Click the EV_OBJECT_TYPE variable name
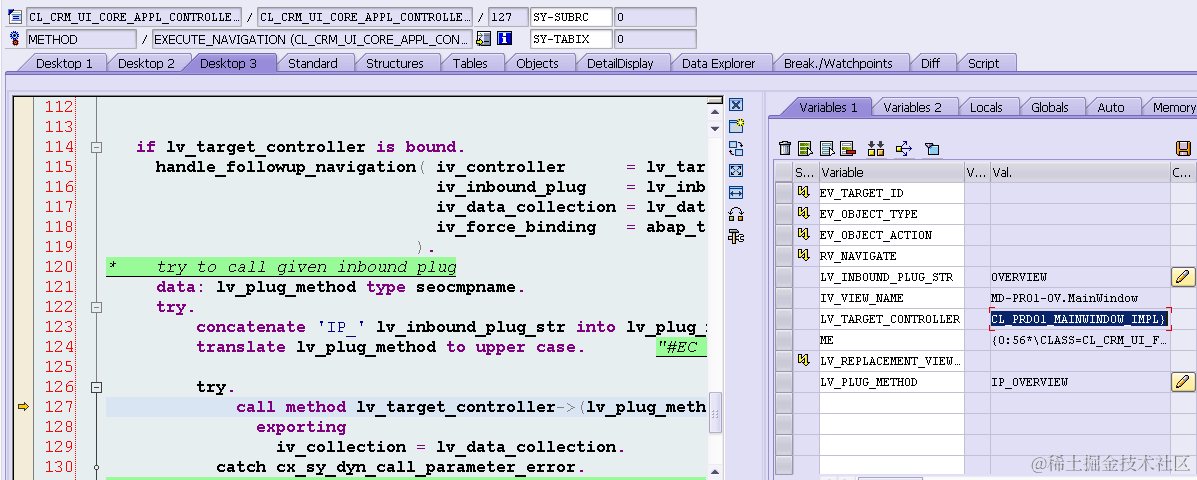 869,214
